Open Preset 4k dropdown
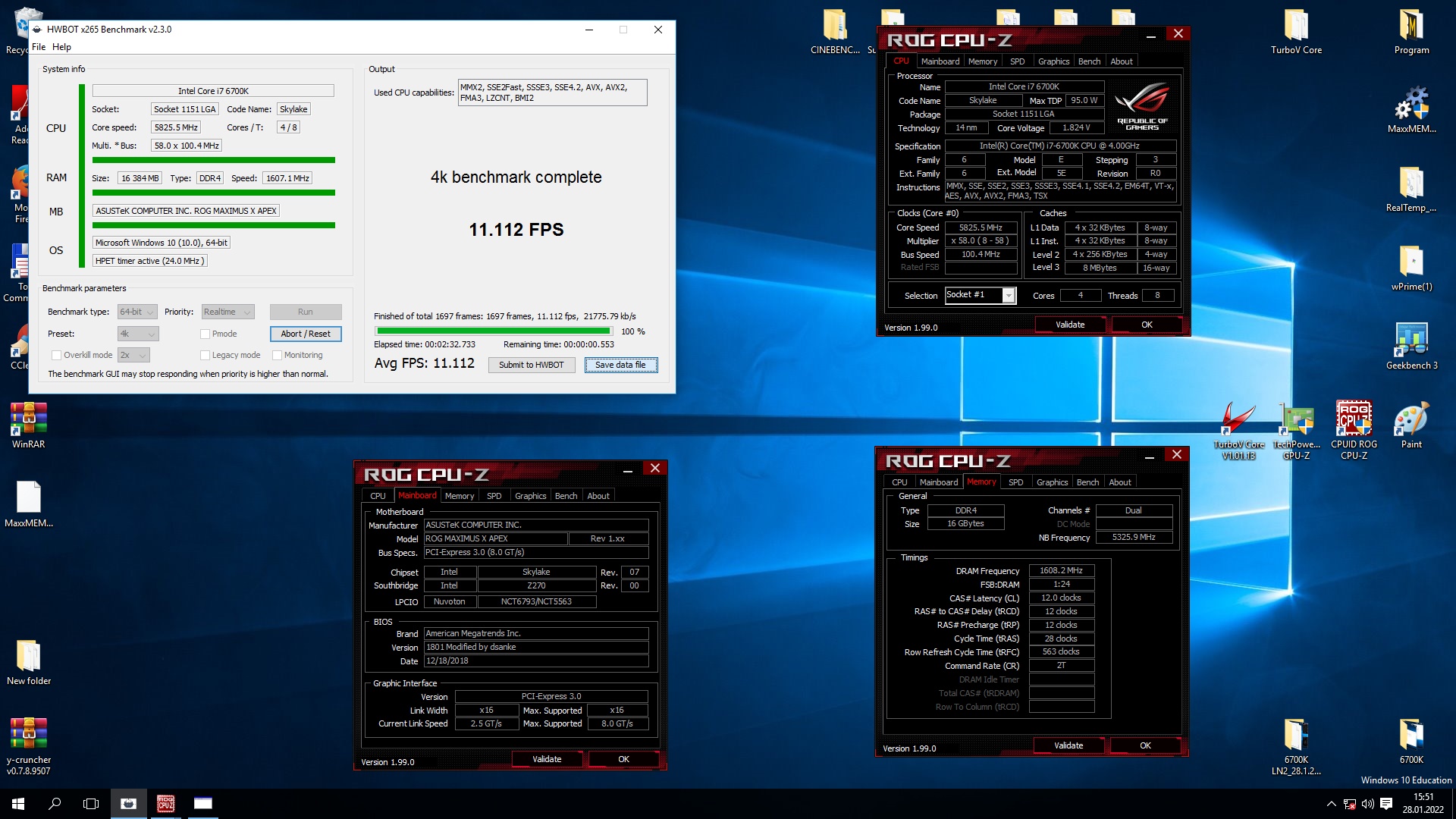1456x819 pixels. click(x=138, y=334)
